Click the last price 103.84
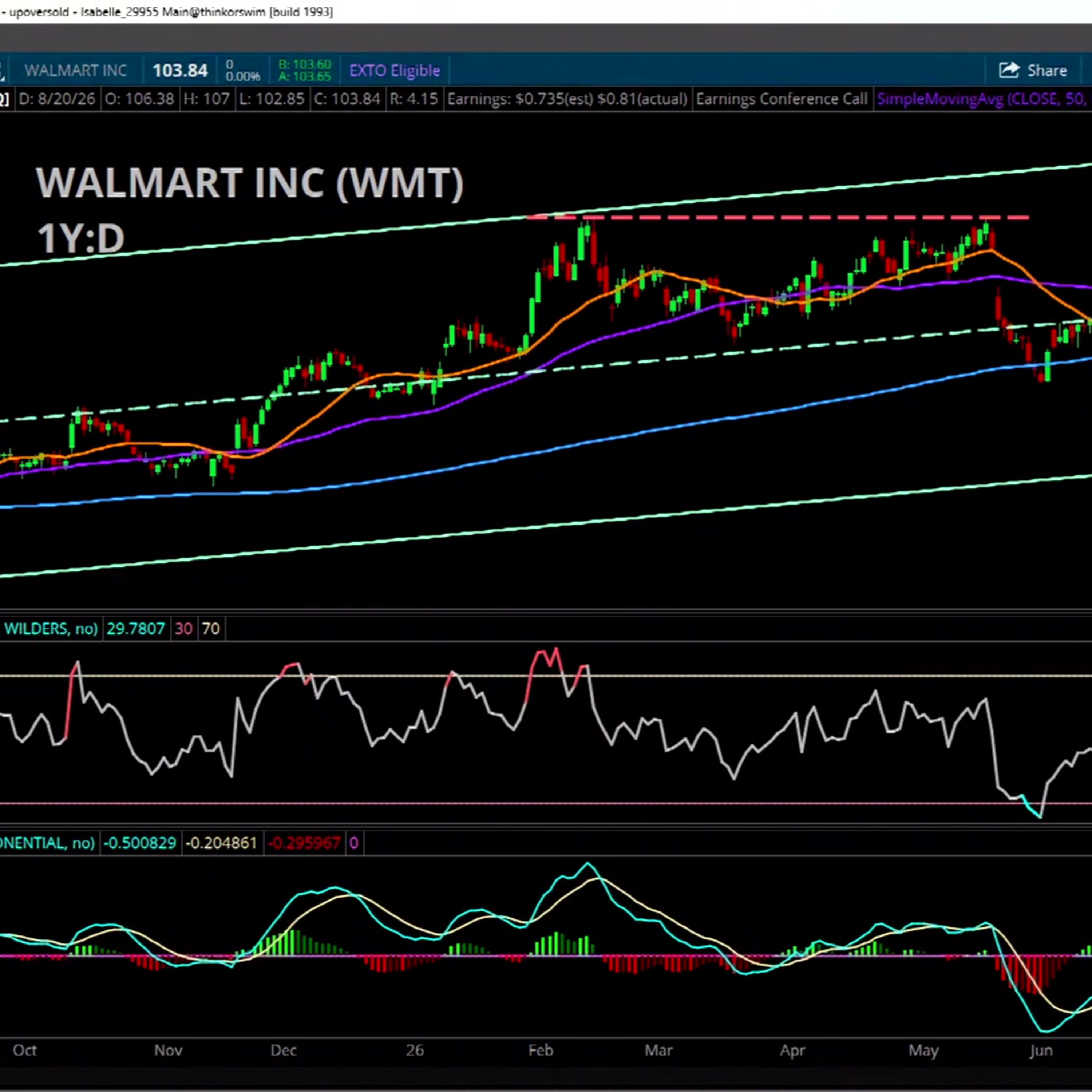Image resolution: width=1092 pixels, height=1092 pixels. point(180,71)
